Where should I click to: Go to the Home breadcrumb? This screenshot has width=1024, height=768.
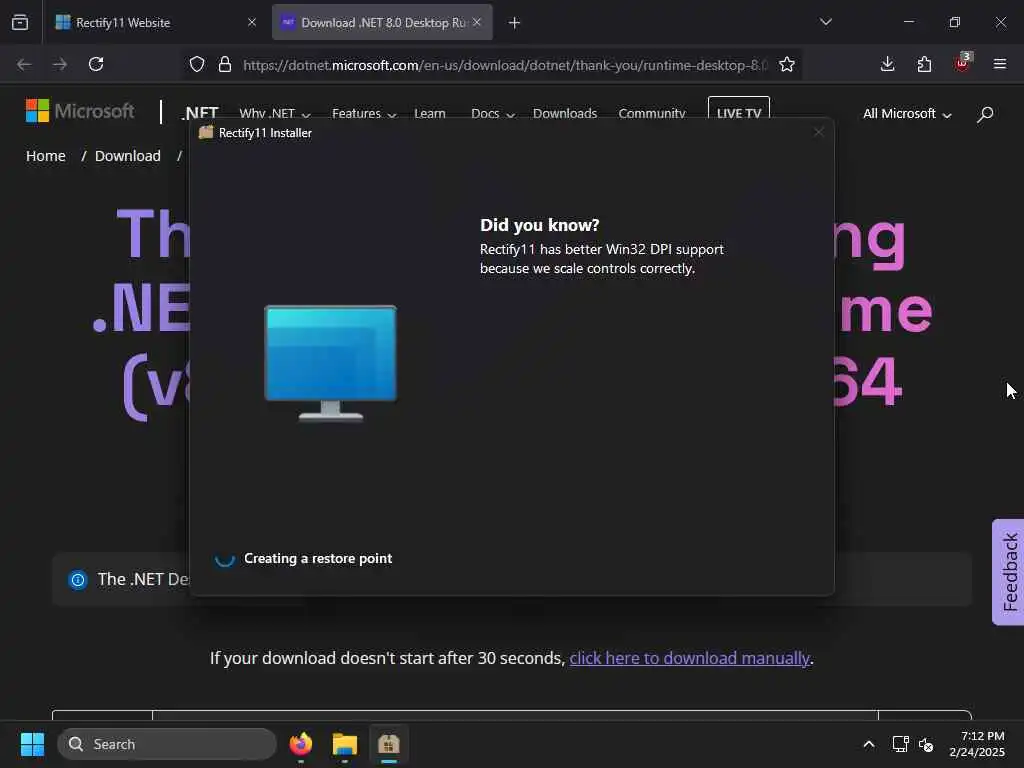click(x=46, y=156)
